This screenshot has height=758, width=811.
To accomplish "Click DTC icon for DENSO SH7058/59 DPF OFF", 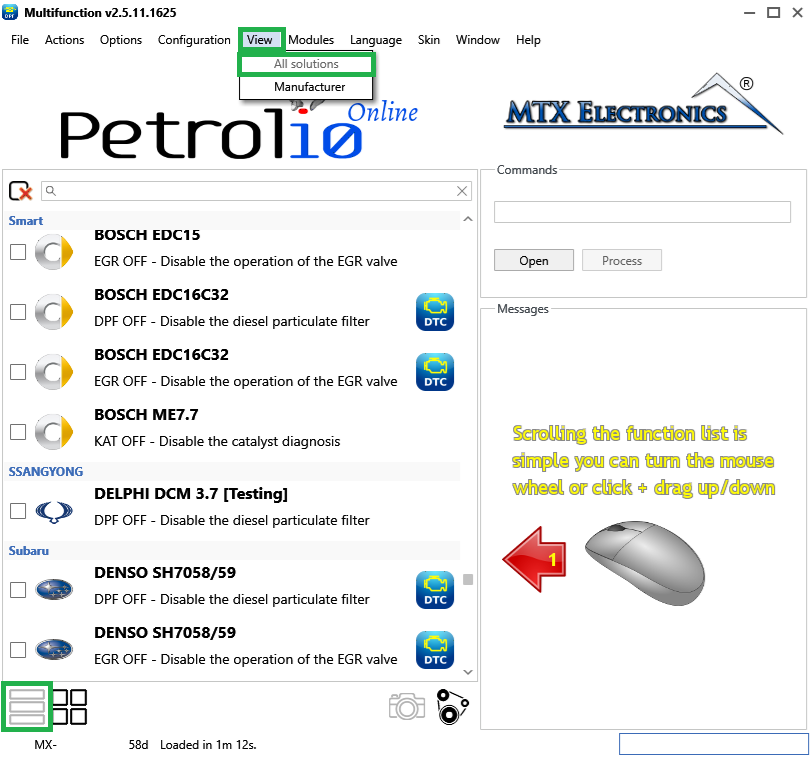I will [435, 590].
